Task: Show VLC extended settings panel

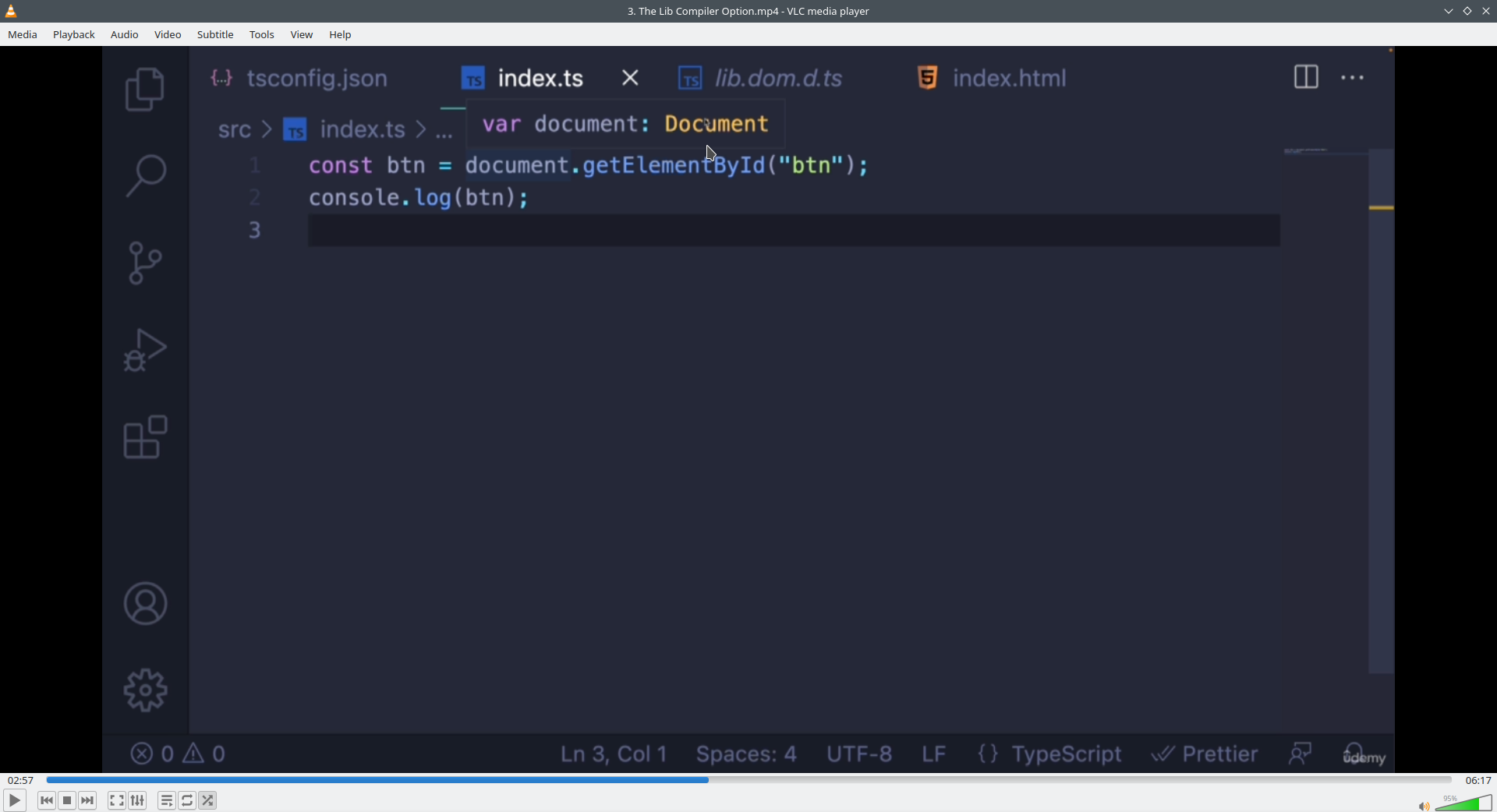Action: [138, 800]
